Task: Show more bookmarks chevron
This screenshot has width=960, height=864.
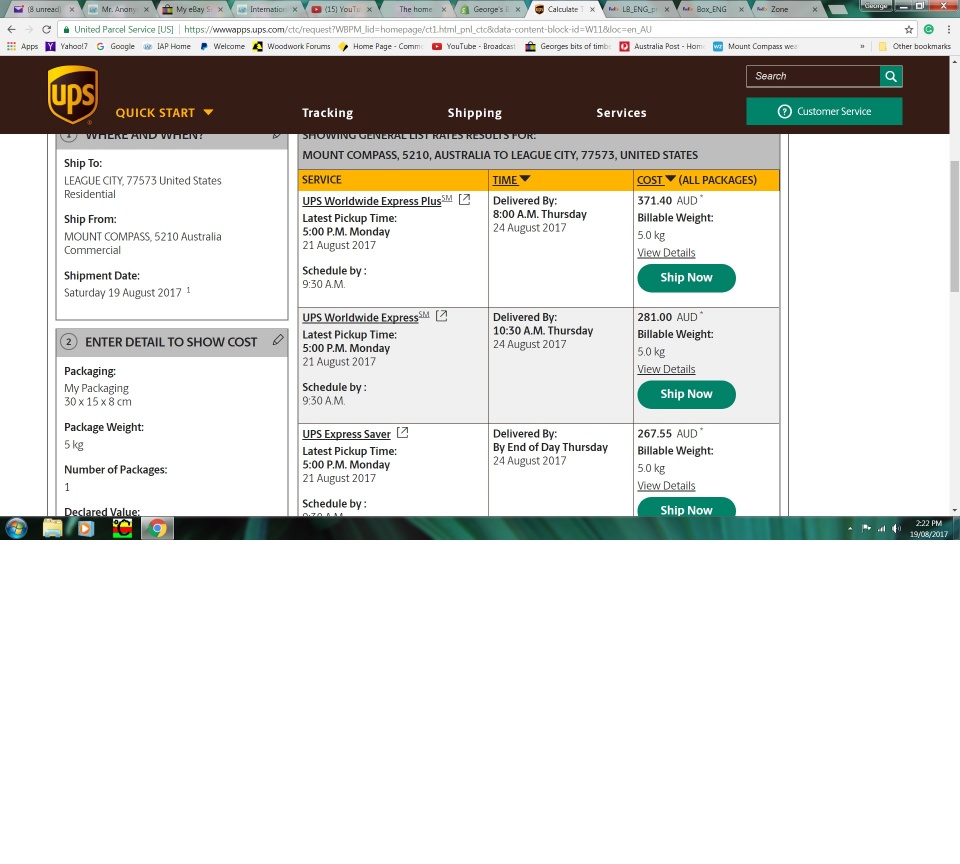Action: (862, 47)
